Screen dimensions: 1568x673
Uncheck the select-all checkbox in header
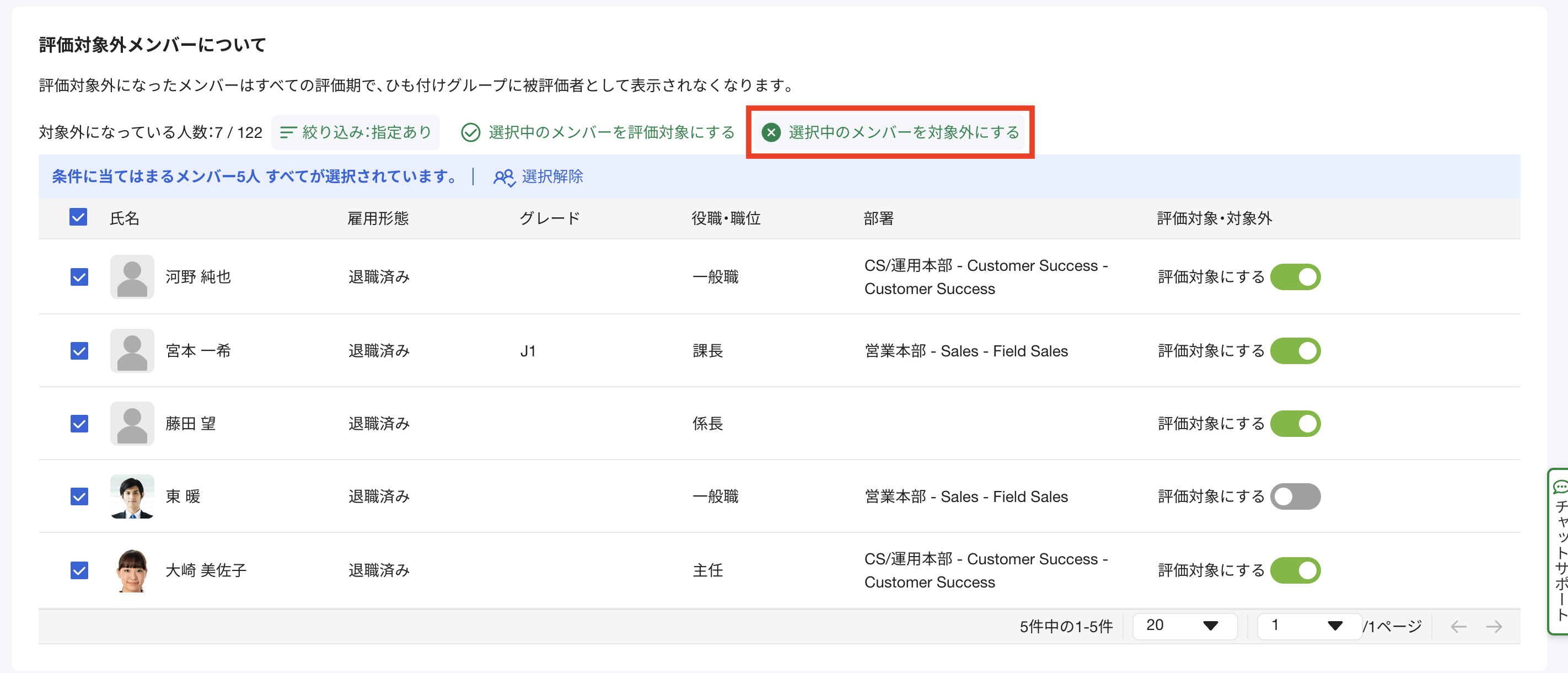point(78,217)
